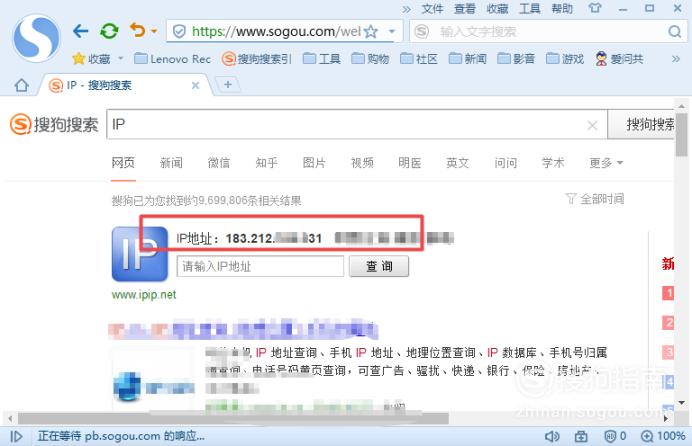The width and height of the screenshot is (692, 446).
Task: Open the 查看 menu
Action: [465, 8]
